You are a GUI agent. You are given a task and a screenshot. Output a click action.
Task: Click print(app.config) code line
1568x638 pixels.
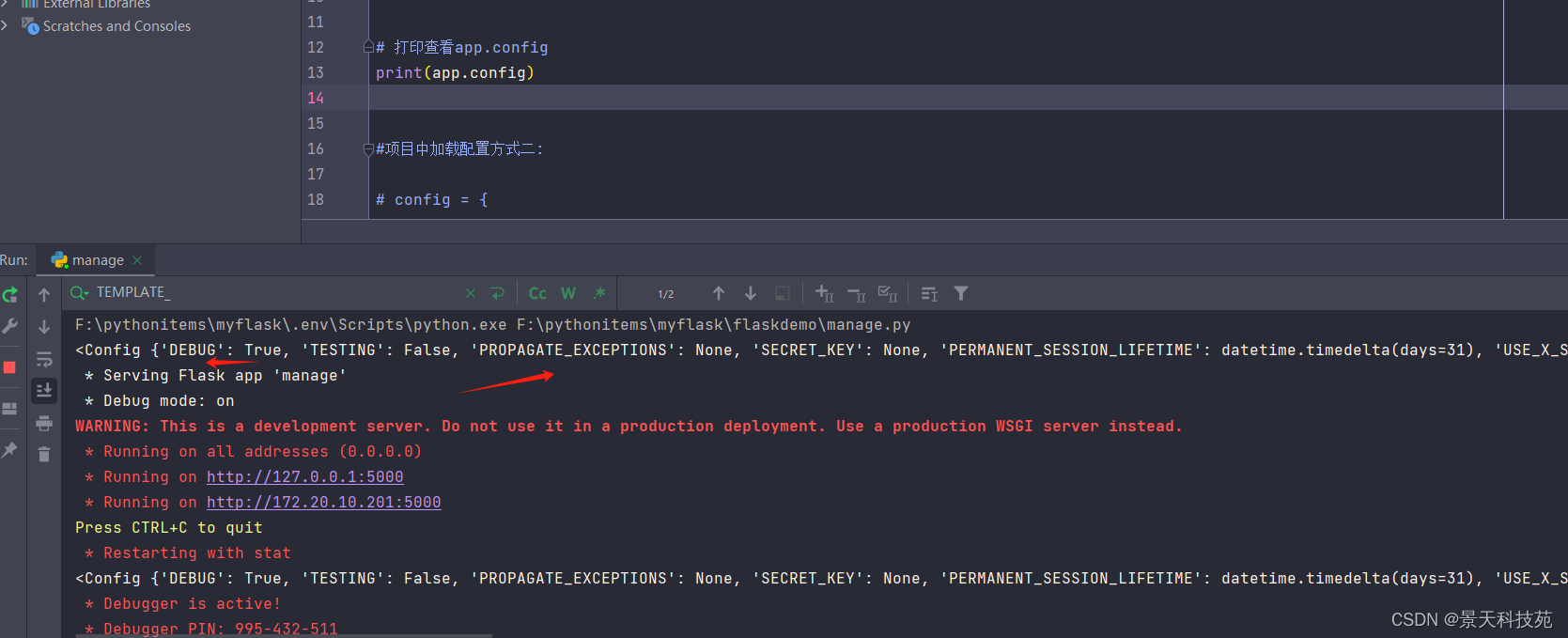(455, 72)
